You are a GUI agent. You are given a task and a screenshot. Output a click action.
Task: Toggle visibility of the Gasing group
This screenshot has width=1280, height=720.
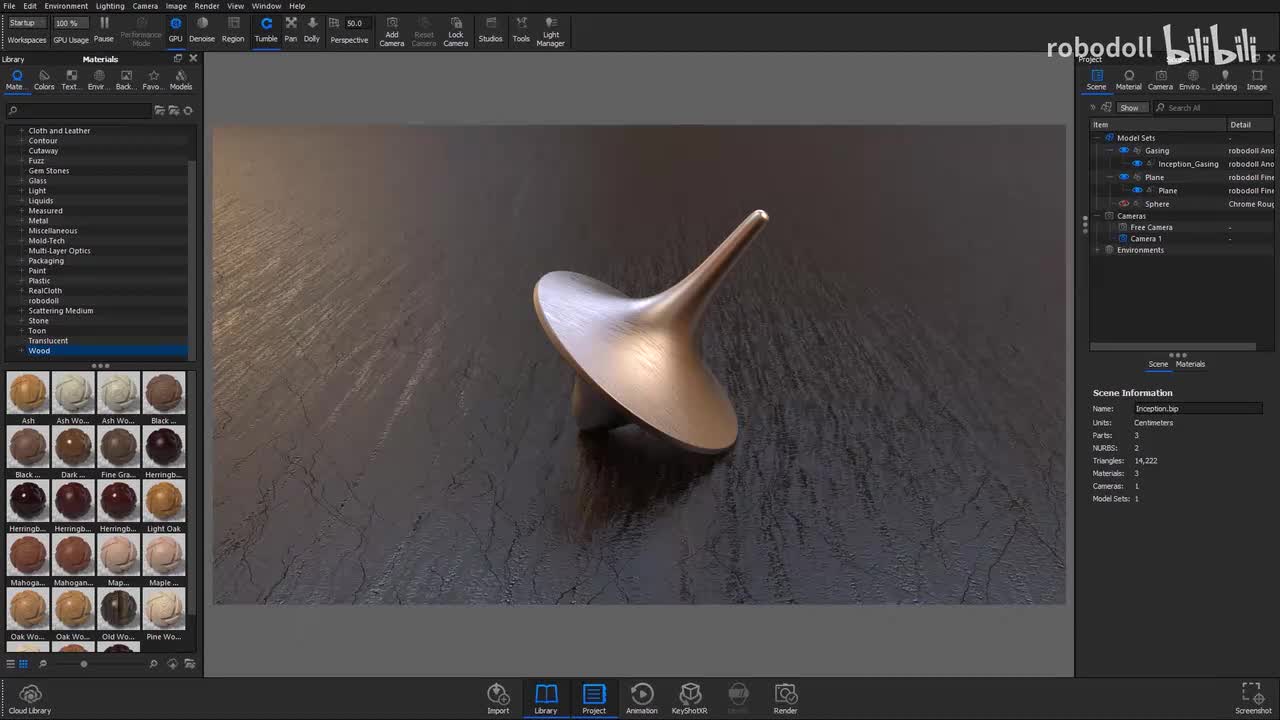1124,151
